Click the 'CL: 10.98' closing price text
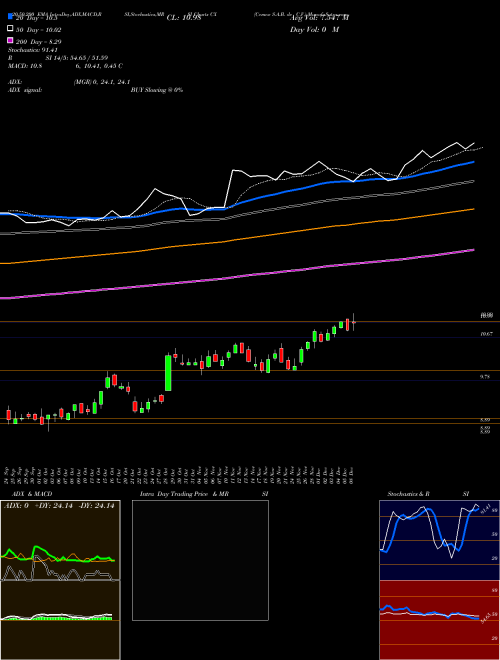This screenshot has width=500, height=660. coord(182,18)
